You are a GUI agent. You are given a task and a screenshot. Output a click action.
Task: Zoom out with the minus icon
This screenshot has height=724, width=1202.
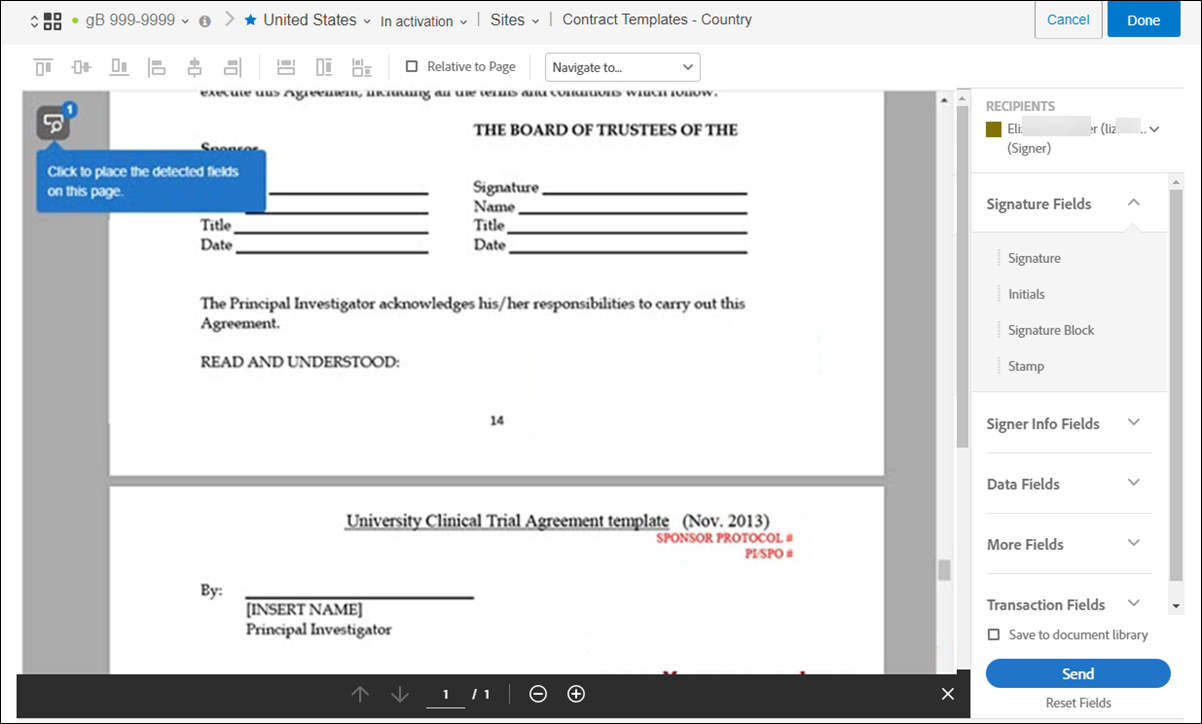[x=538, y=694]
